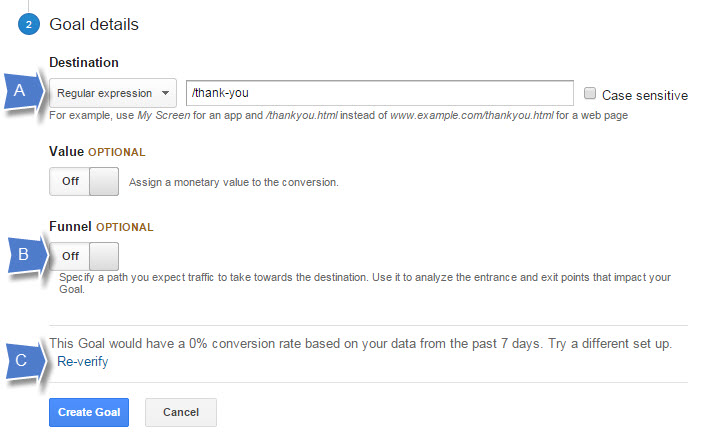Click the 'Assign a monetary value' description
This screenshot has height=445, width=722.
tap(234, 183)
